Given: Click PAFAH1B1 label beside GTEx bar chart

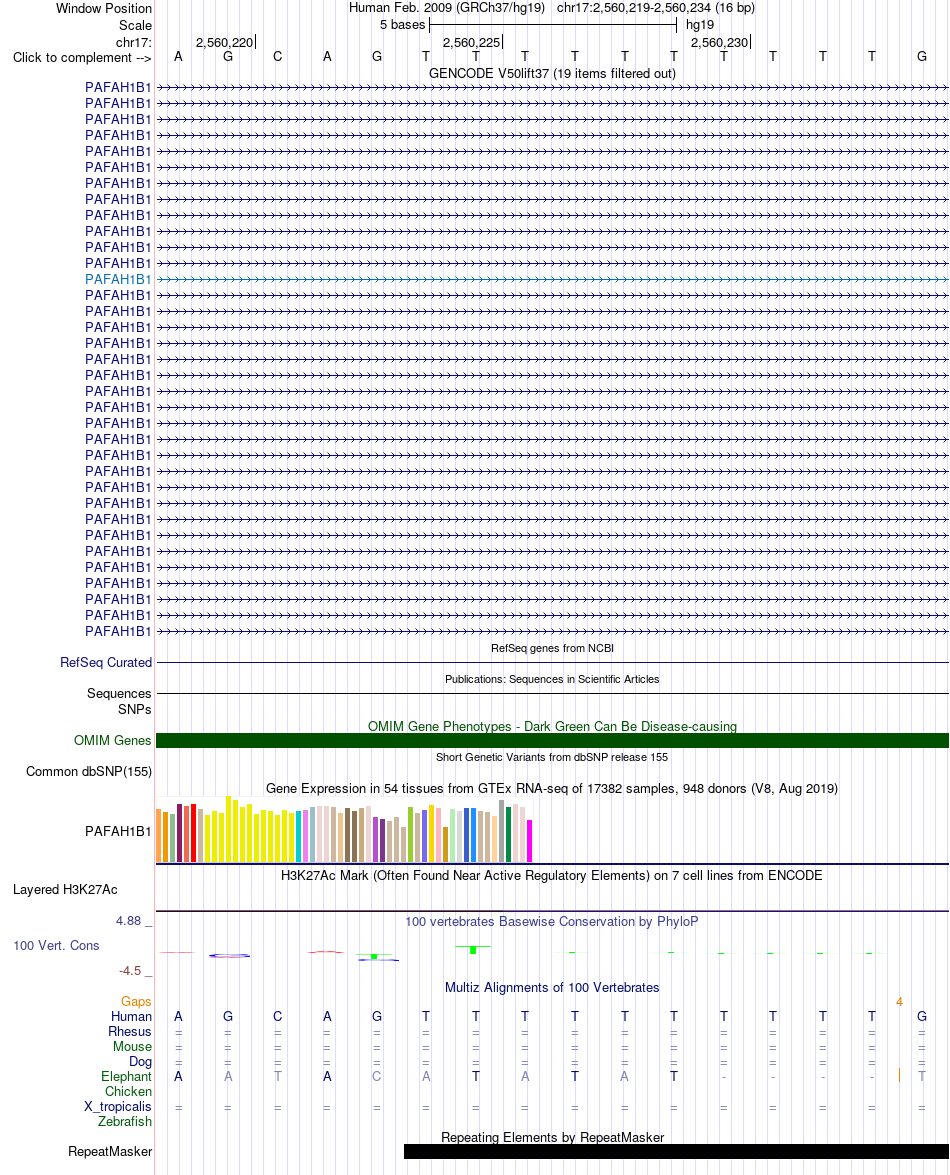Looking at the screenshot, I should tap(118, 831).
